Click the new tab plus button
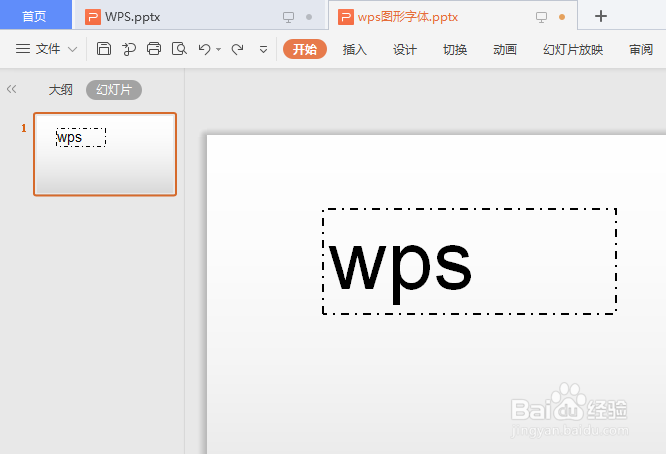 [x=601, y=16]
